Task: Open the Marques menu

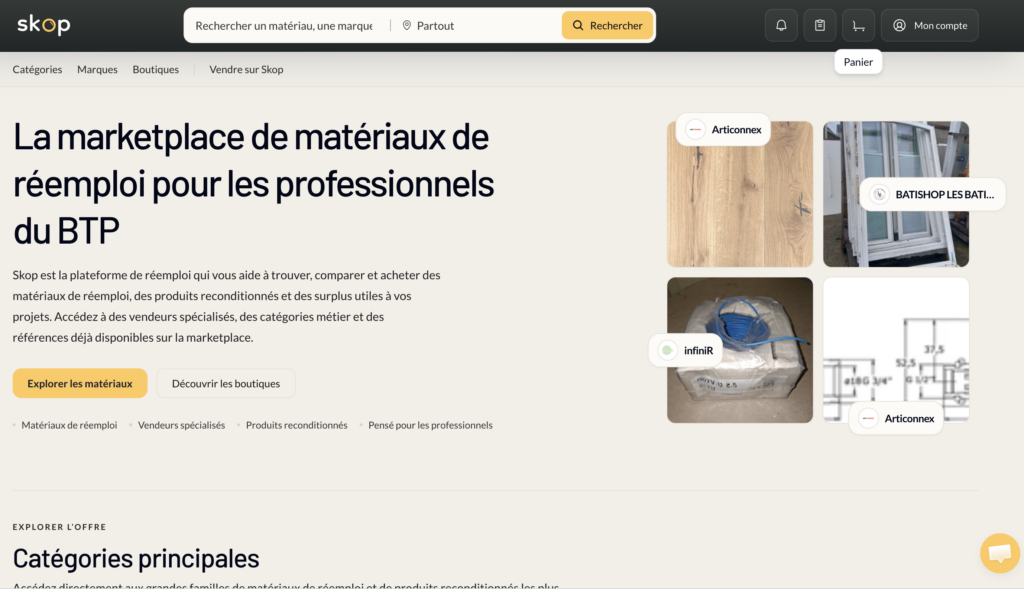Action: click(97, 69)
